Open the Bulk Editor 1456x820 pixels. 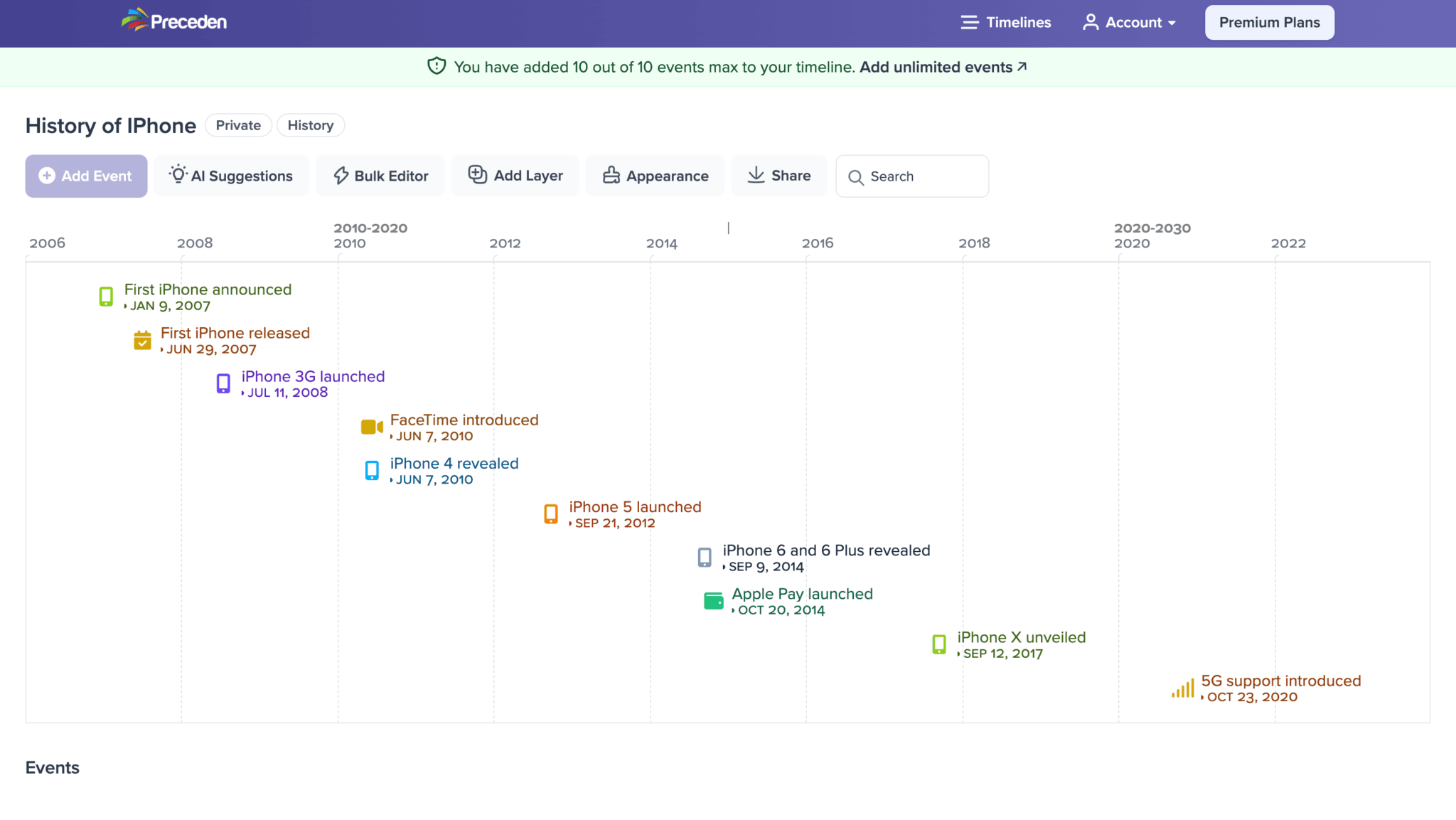(380, 176)
